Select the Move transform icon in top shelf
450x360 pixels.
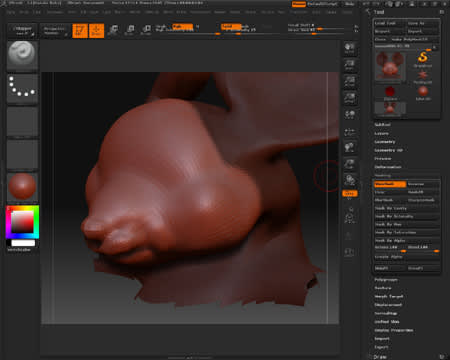pyautogui.click(x=114, y=30)
